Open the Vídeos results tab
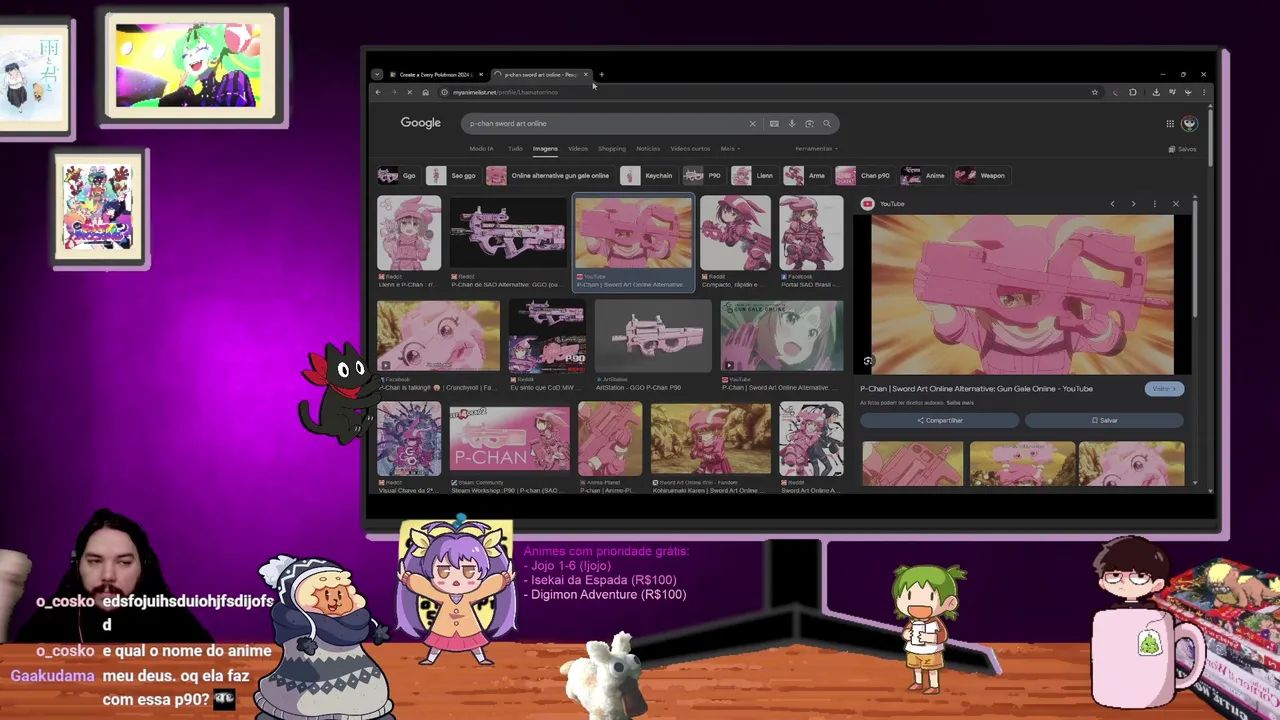This screenshot has height=720, width=1280. [578, 149]
